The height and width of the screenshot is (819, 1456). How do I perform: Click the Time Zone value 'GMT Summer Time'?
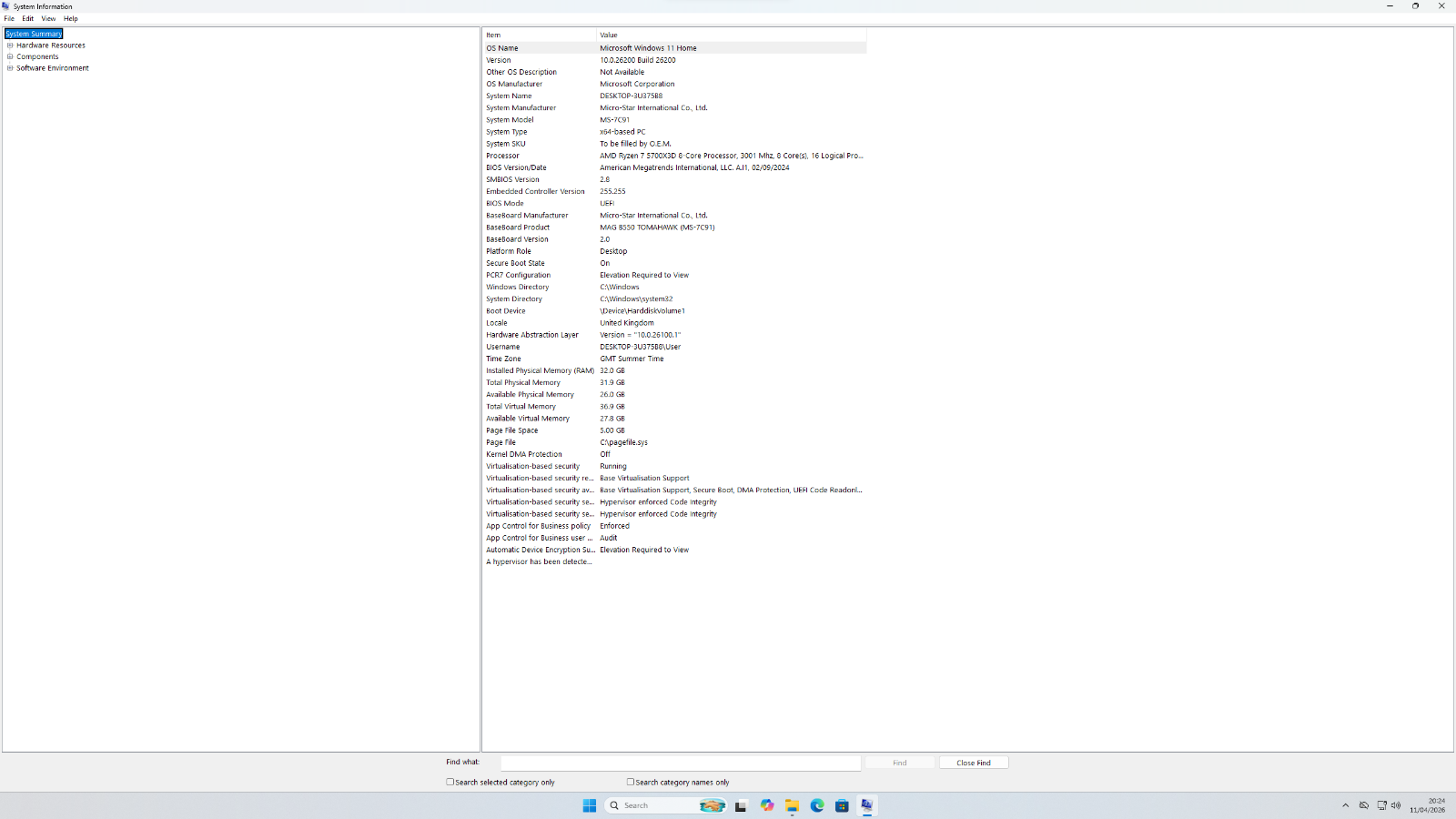pyautogui.click(x=632, y=359)
